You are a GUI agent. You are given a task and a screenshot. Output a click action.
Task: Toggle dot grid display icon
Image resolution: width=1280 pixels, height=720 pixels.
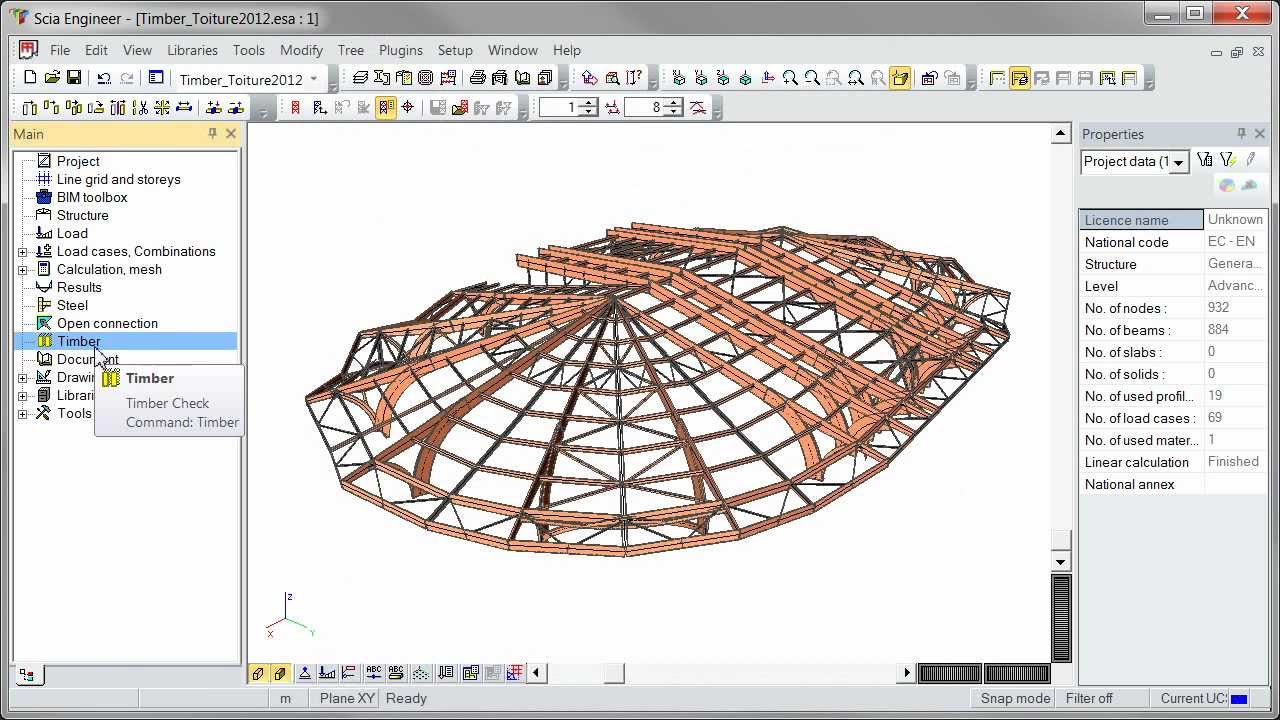tap(421, 673)
